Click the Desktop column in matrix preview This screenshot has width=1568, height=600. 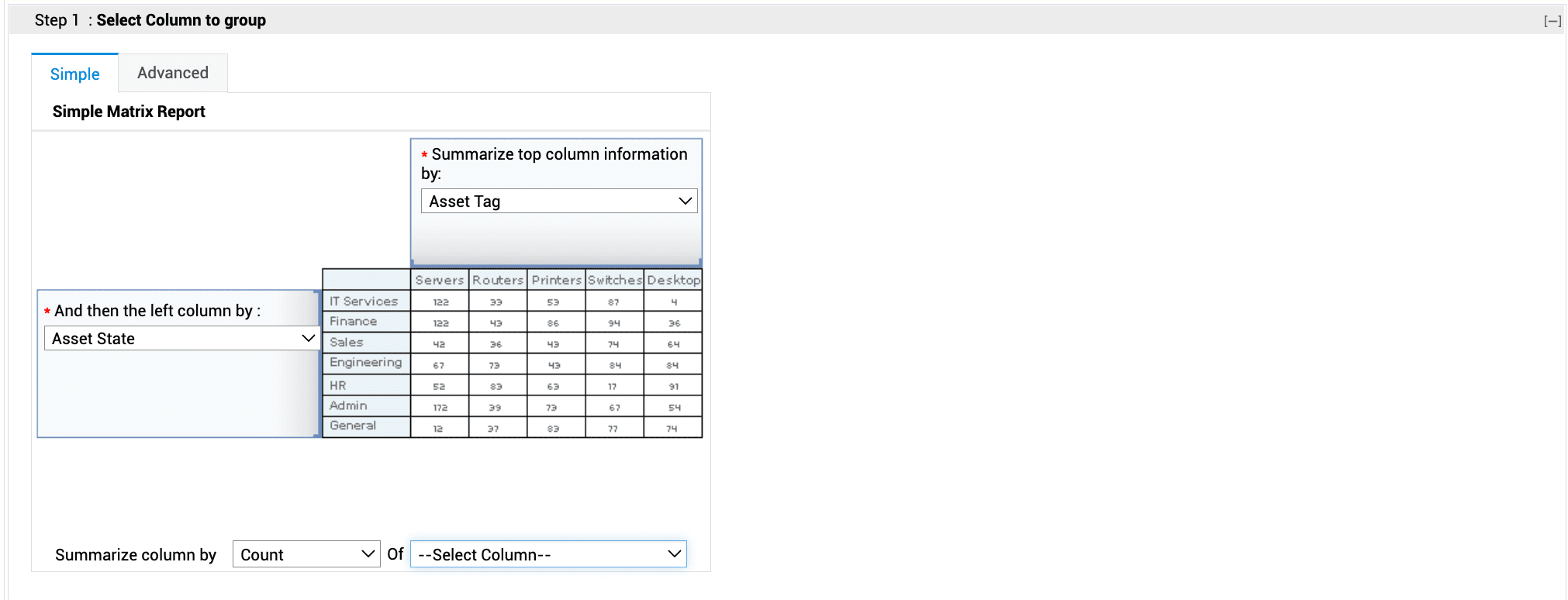[673, 280]
